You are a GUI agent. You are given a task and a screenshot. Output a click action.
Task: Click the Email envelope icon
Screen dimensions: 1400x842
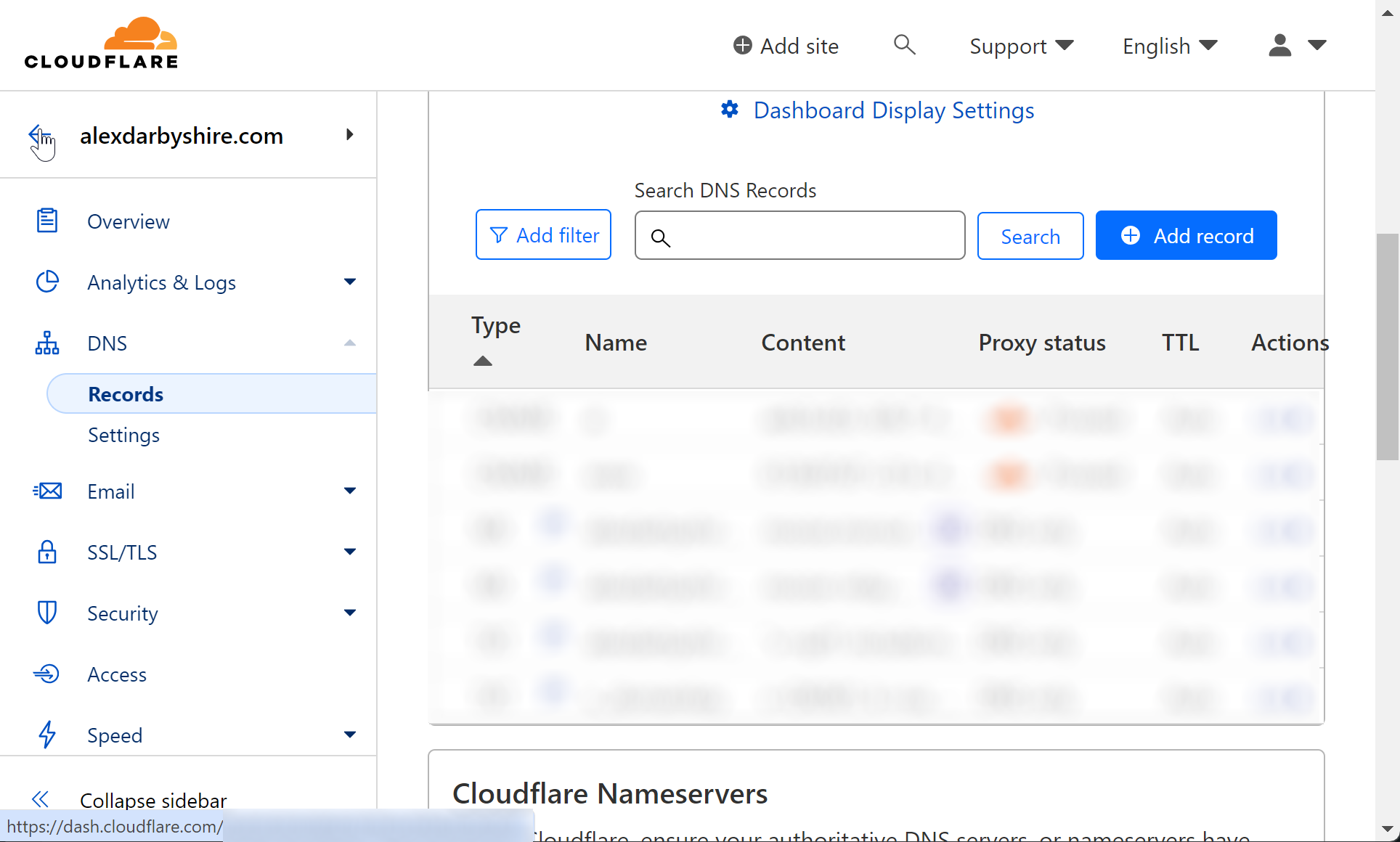[47, 491]
